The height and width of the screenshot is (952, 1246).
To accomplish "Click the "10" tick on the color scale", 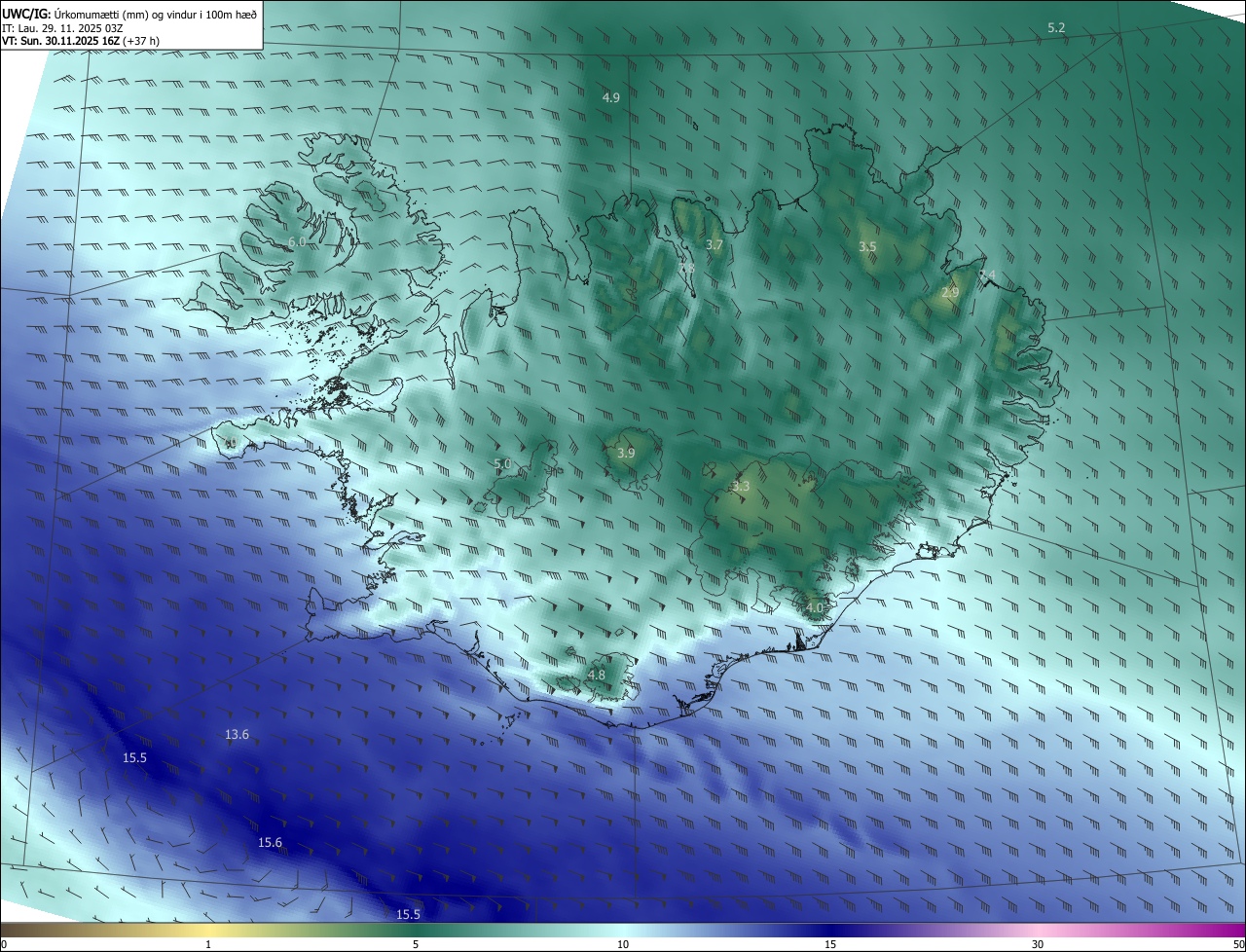I will [623, 945].
